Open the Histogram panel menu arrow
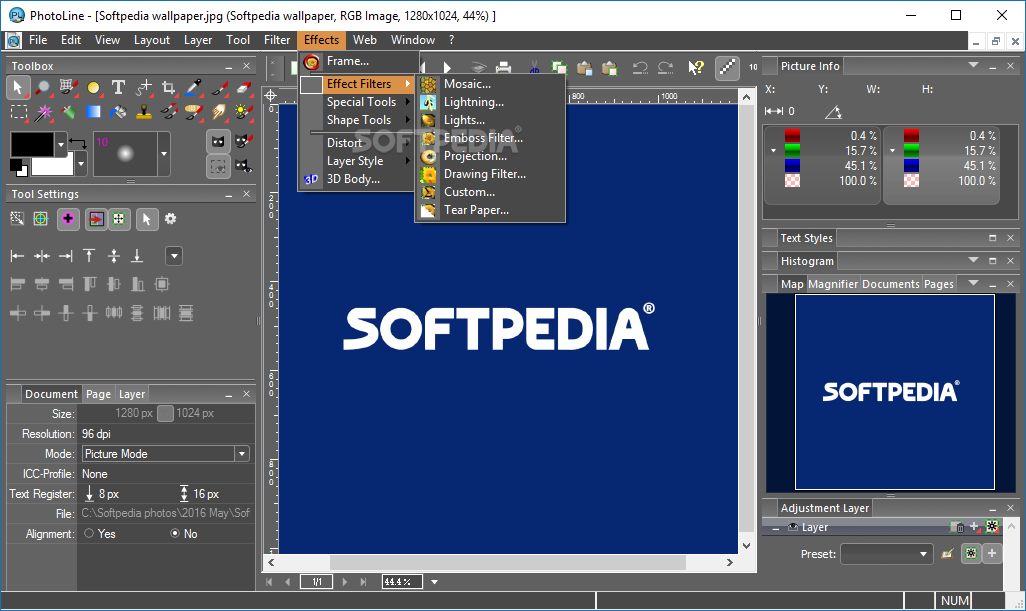 [x=973, y=260]
